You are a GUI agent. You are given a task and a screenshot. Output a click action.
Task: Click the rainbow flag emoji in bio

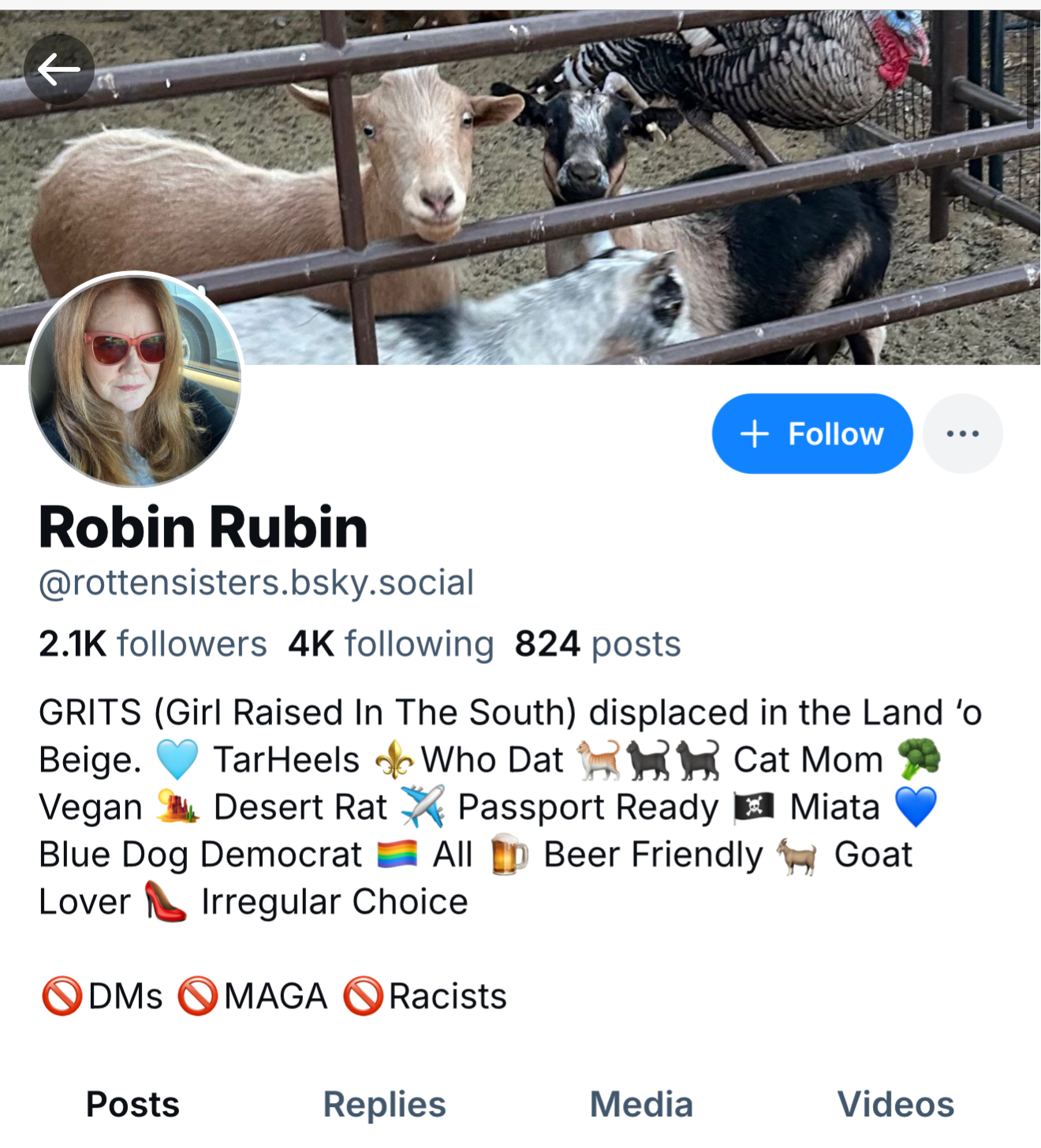(x=397, y=855)
